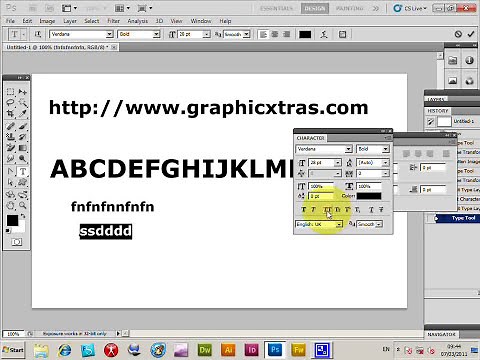Screen dimensions: 480x360
Task: Right align text in options bar
Action: [x=286, y=34]
